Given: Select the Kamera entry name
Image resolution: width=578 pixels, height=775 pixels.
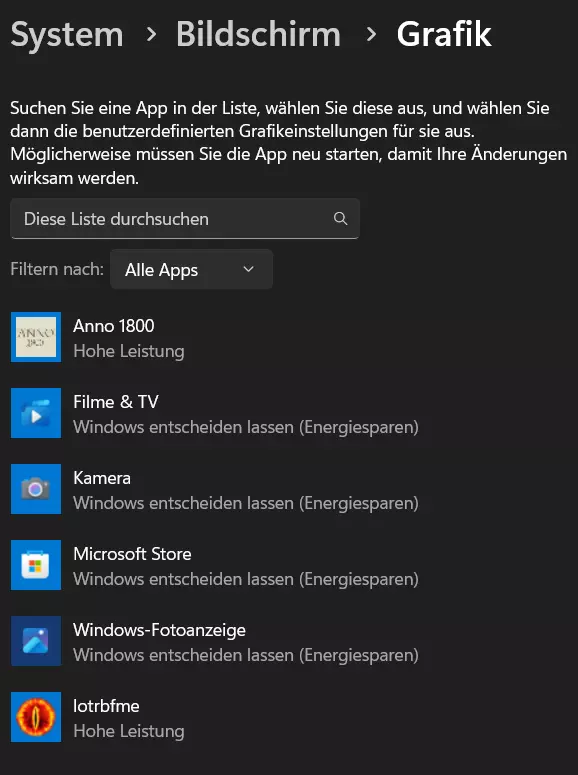Looking at the screenshot, I should [102, 478].
